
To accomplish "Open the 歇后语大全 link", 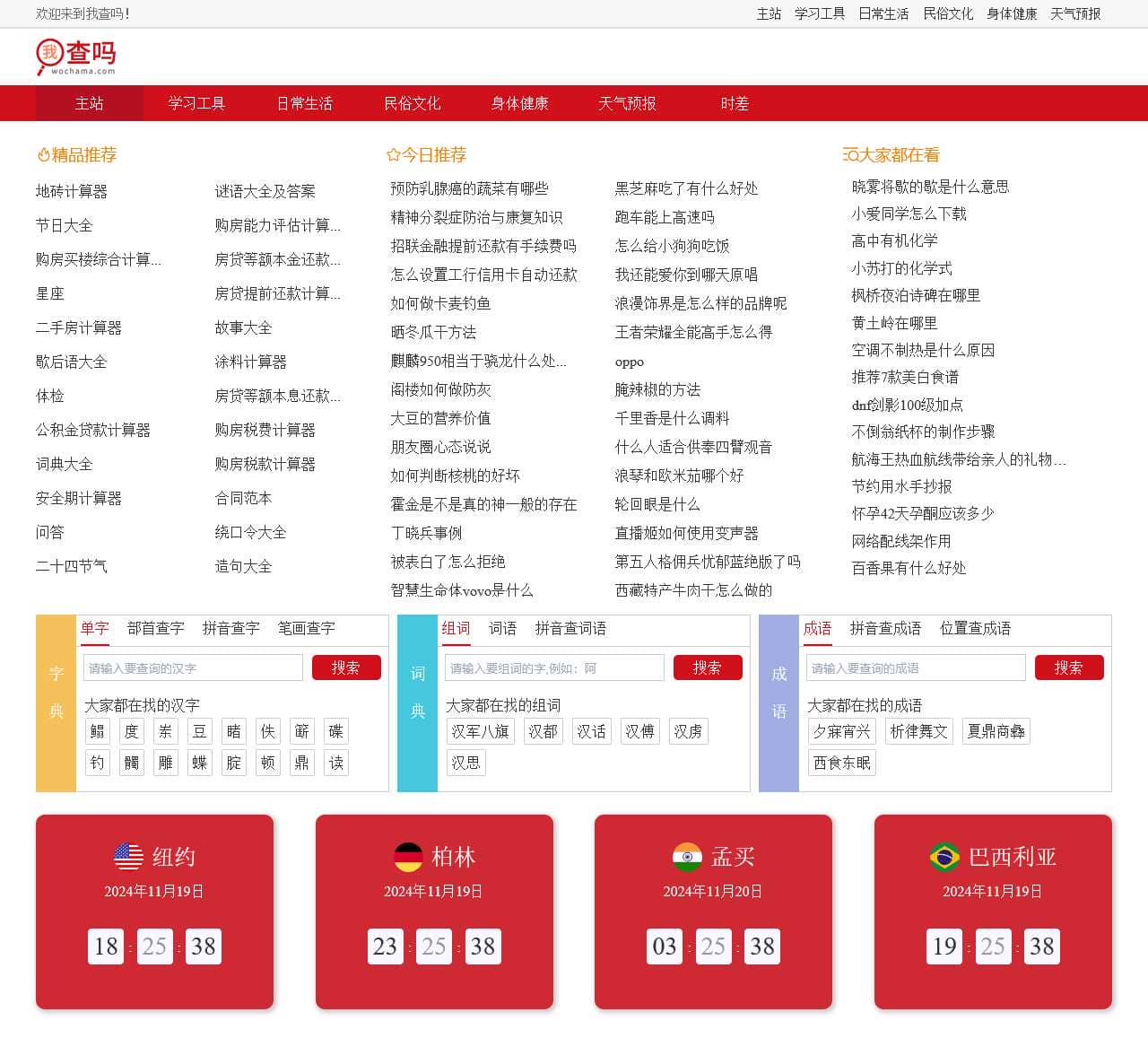I will pyautogui.click(x=72, y=362).
